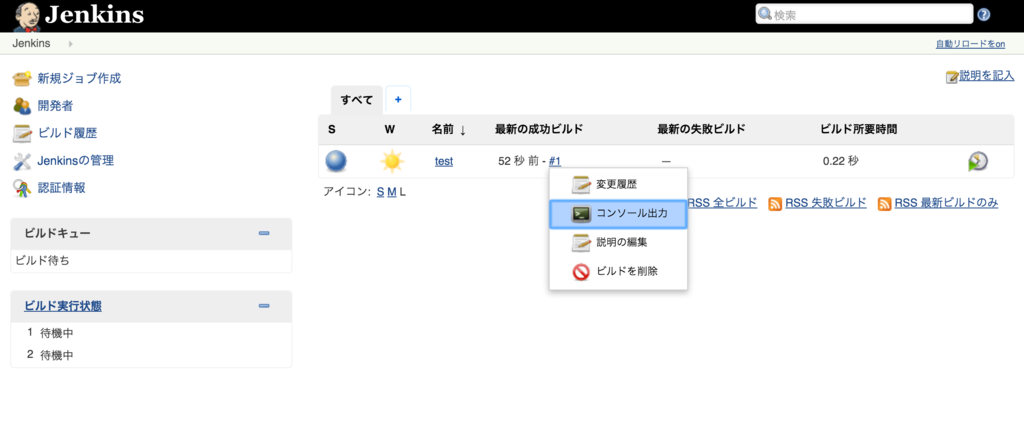Click executor 2 待機中 row
This screenshot has height=439, width=1024.
pos(152,355)
